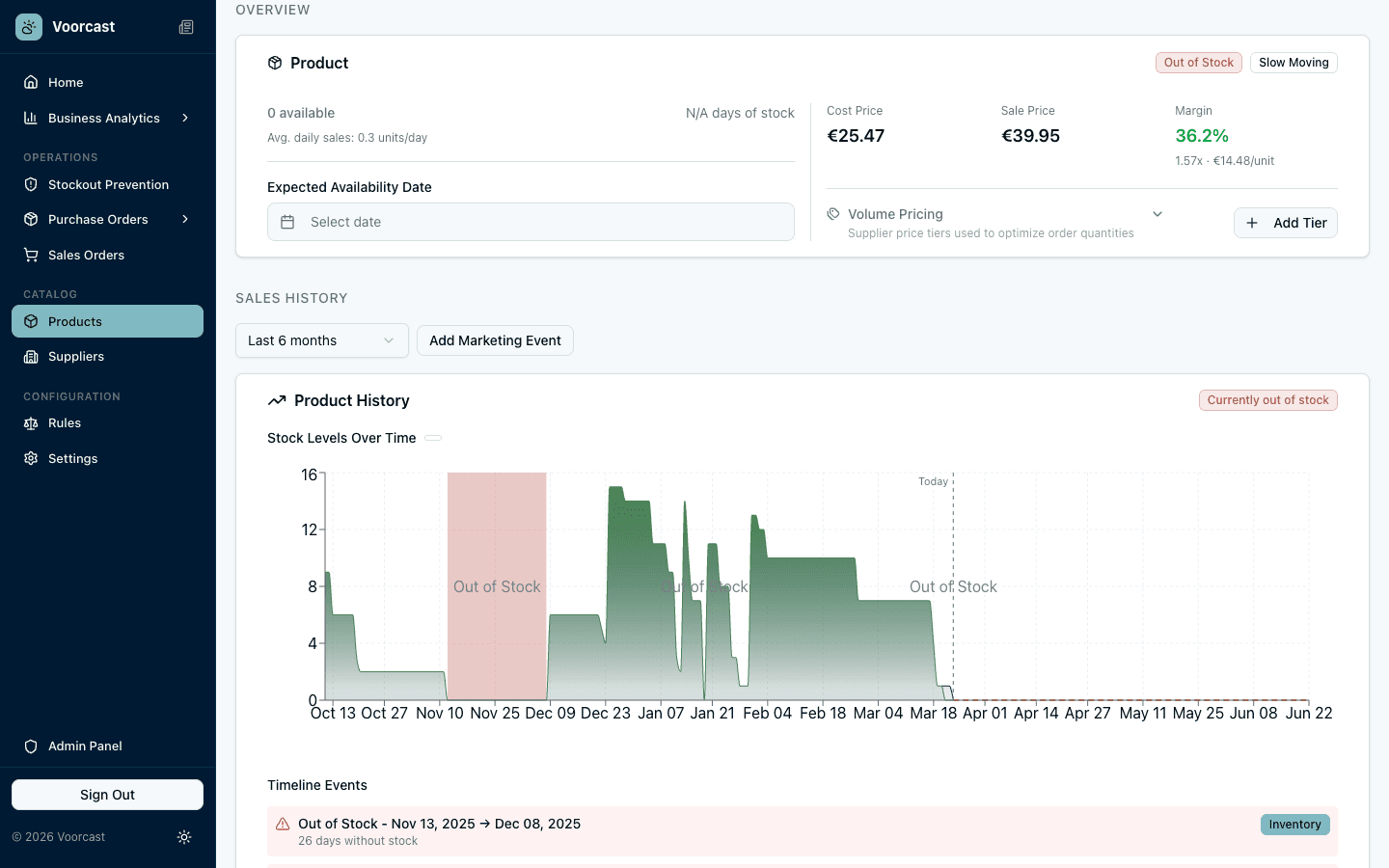Click the Business Analytics bar chart icon
This screenshot has width=1389, height=868.
(x=30, y=118)
